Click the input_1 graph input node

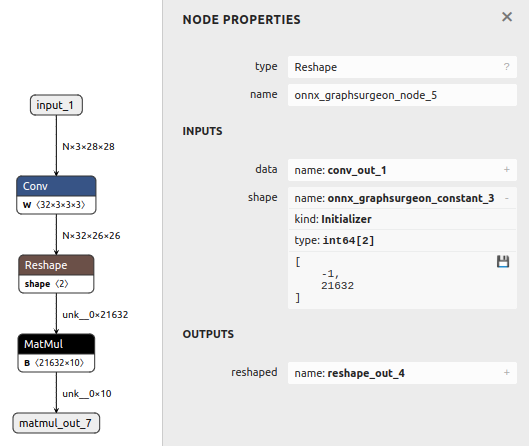click(56, 105)
